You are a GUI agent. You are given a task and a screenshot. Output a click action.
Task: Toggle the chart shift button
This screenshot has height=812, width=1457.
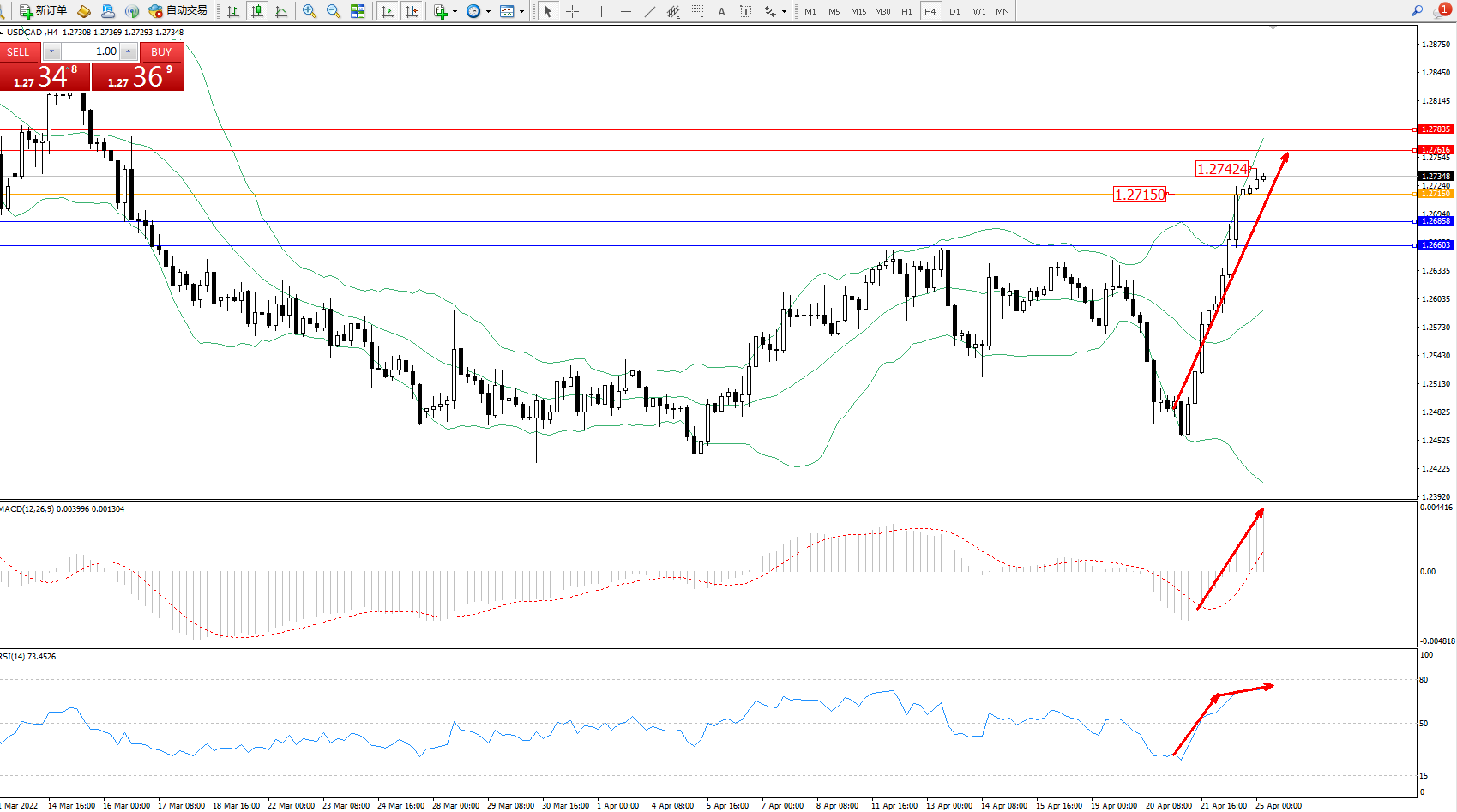[x=412, y=11]
